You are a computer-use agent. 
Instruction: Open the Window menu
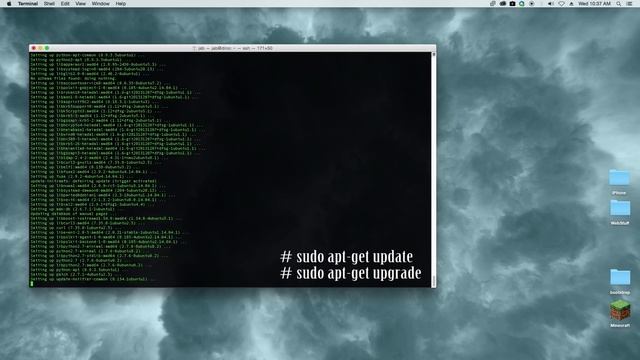(100, 4)
